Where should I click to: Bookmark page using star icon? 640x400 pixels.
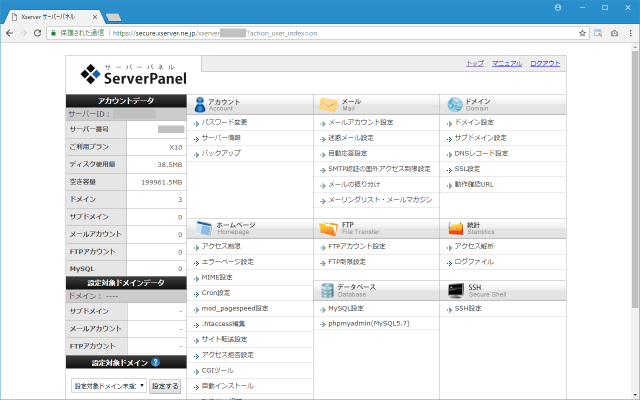point(582,32)
